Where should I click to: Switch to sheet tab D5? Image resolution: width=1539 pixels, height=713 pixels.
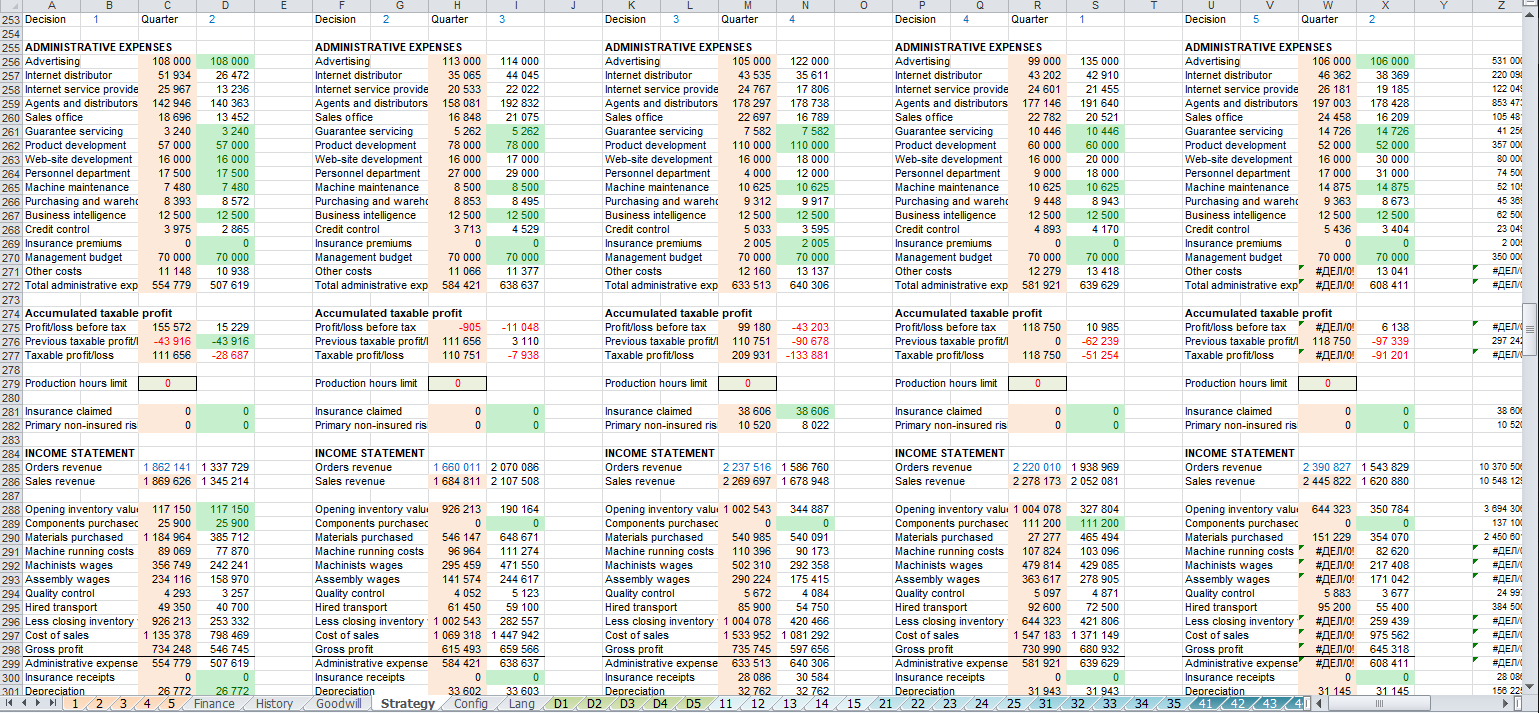tap(693, 704)
